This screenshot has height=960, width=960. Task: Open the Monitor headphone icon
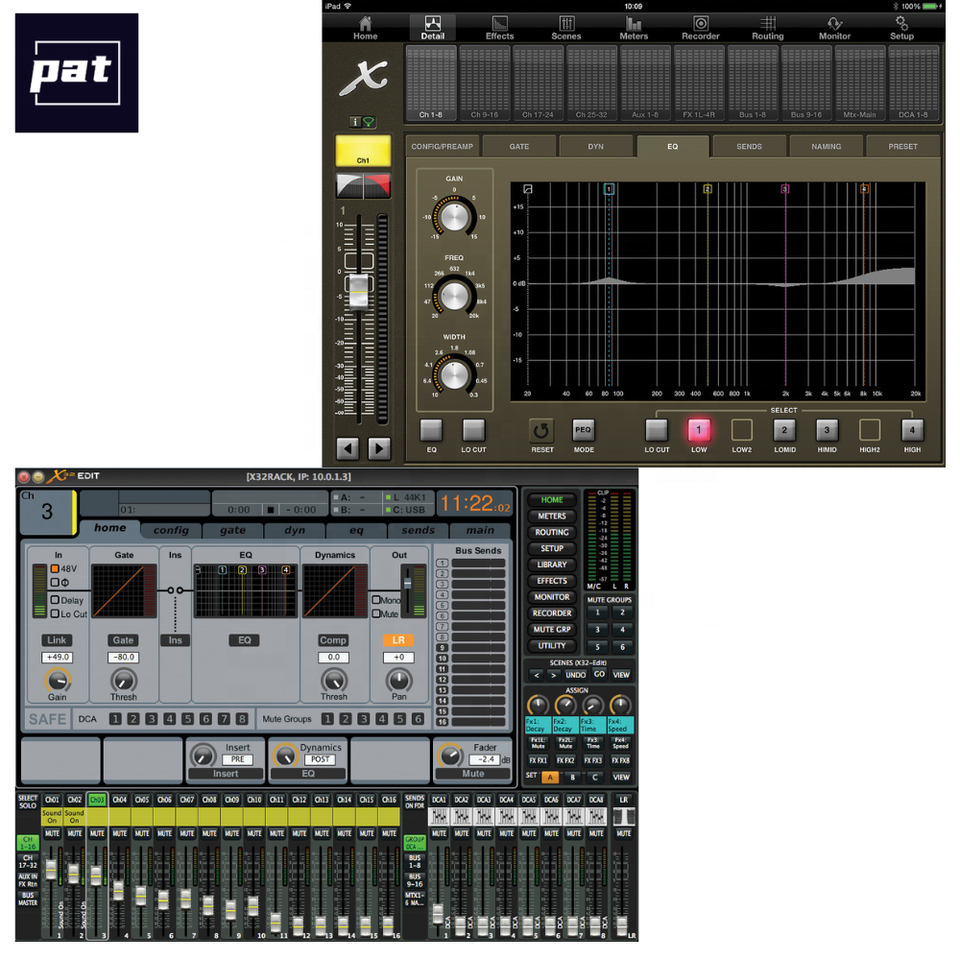(x=834, y=28)
